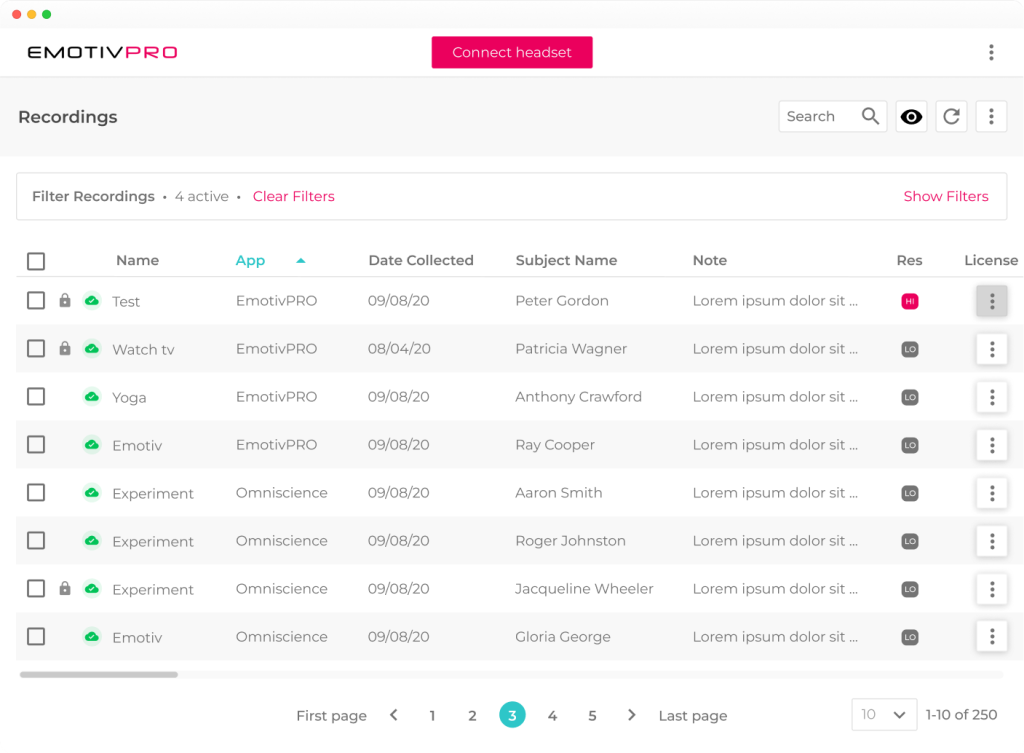Click the LO resolution badge on Yoga row
Viewport: 1024px width, 753px height.
tap(910, 397)
